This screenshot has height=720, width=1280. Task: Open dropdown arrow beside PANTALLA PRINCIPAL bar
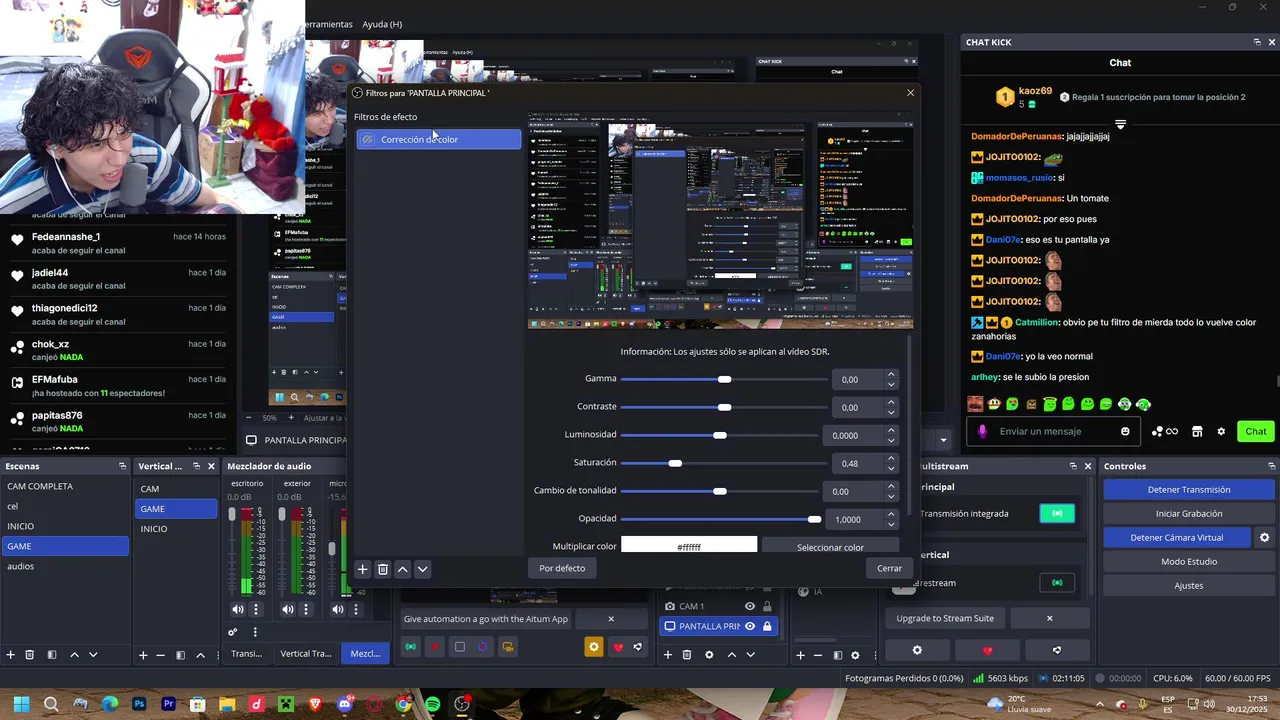(943, 439)
